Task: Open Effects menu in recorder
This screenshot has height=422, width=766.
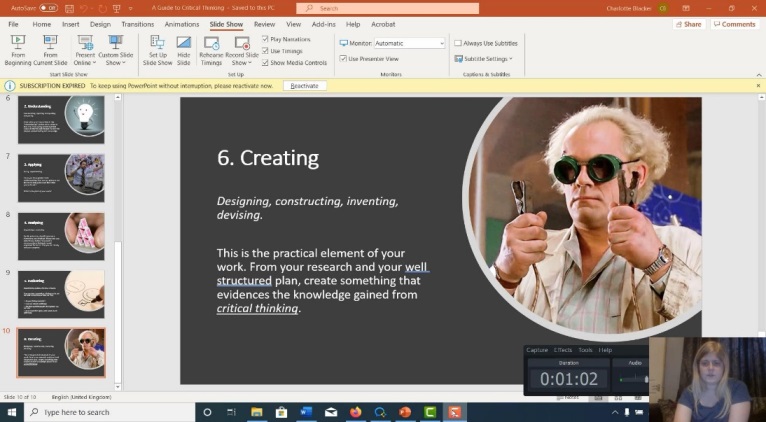Action: coord(563,350)
